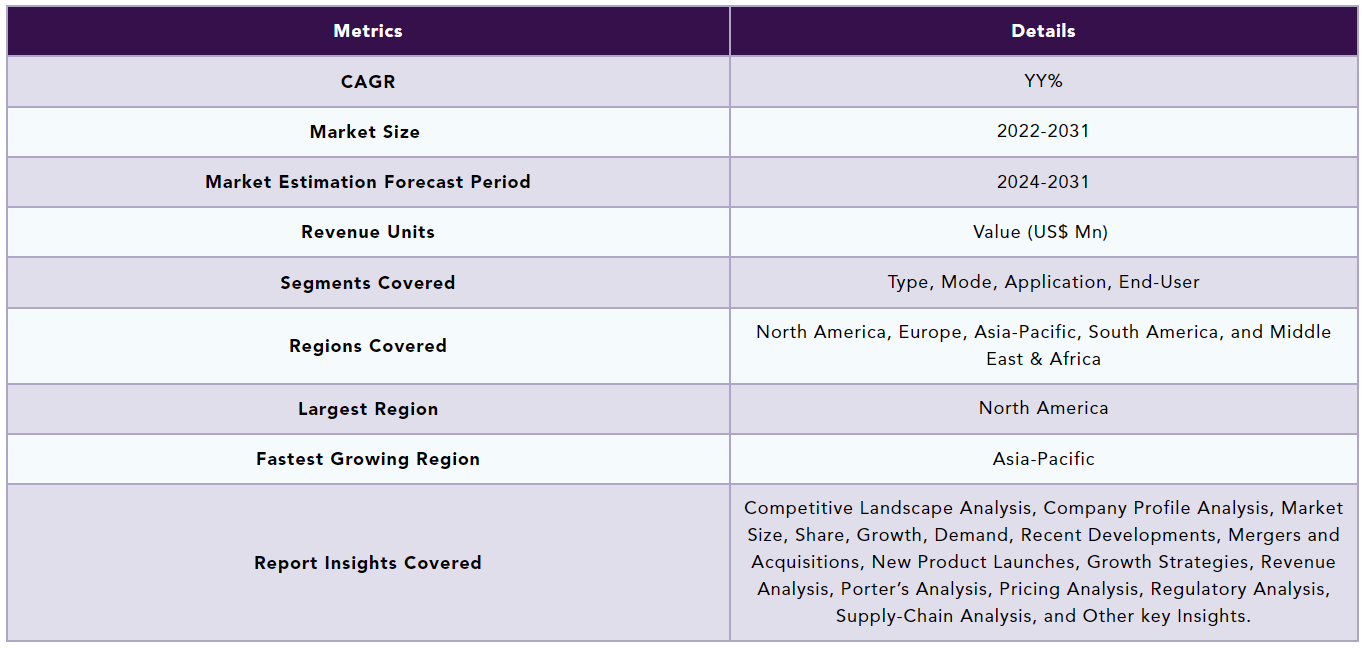Click the Asia-Pacific value in Fastest Growing row
Viewport: 1362px width, 648px height.
tap(1043, 459)
